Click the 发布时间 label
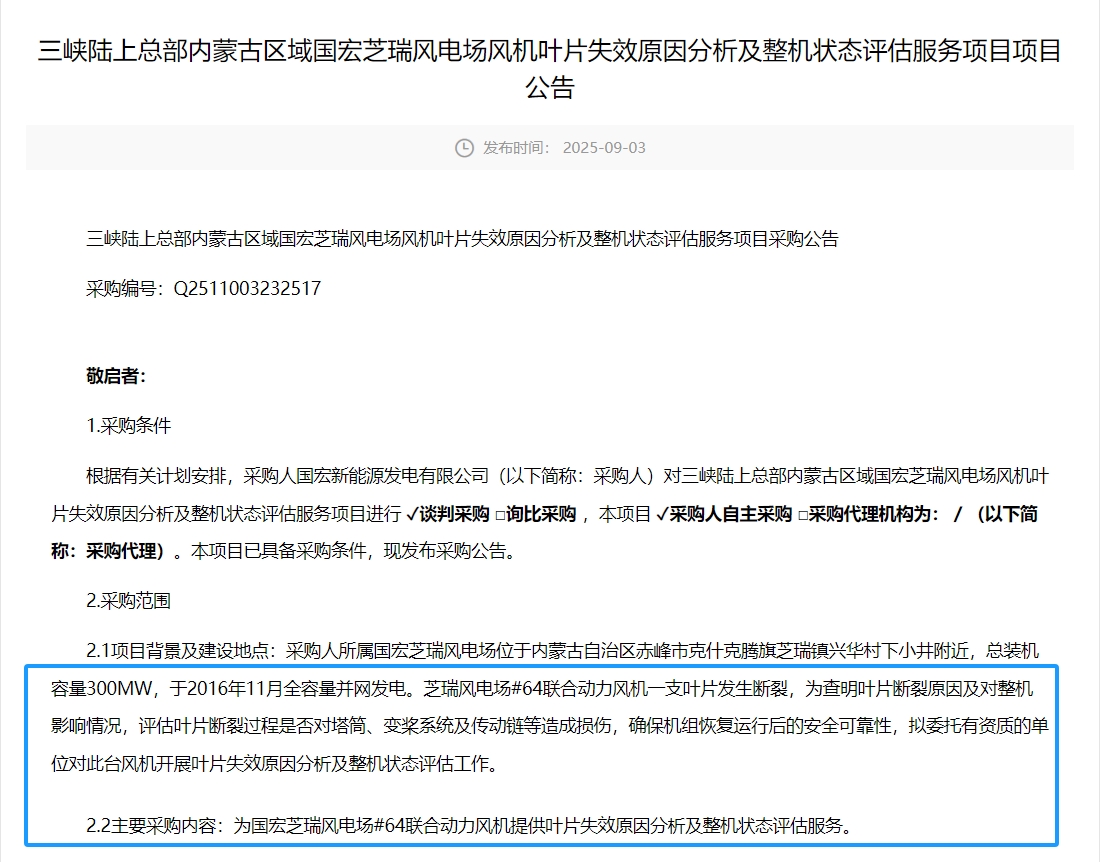The width and height of the screenshot is (1102, 862). 516,148
